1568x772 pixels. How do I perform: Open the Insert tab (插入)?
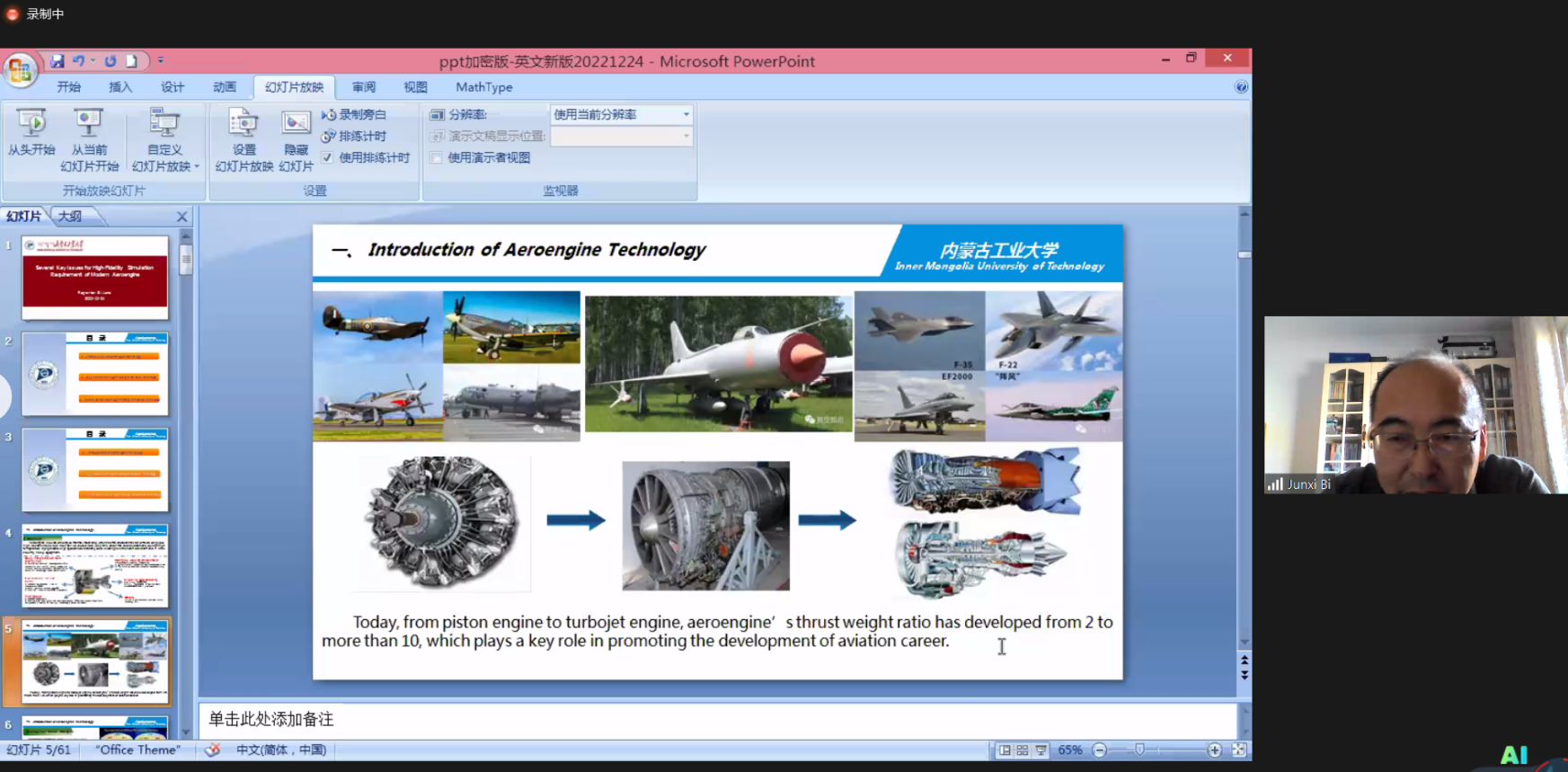(x=120, y=87)
